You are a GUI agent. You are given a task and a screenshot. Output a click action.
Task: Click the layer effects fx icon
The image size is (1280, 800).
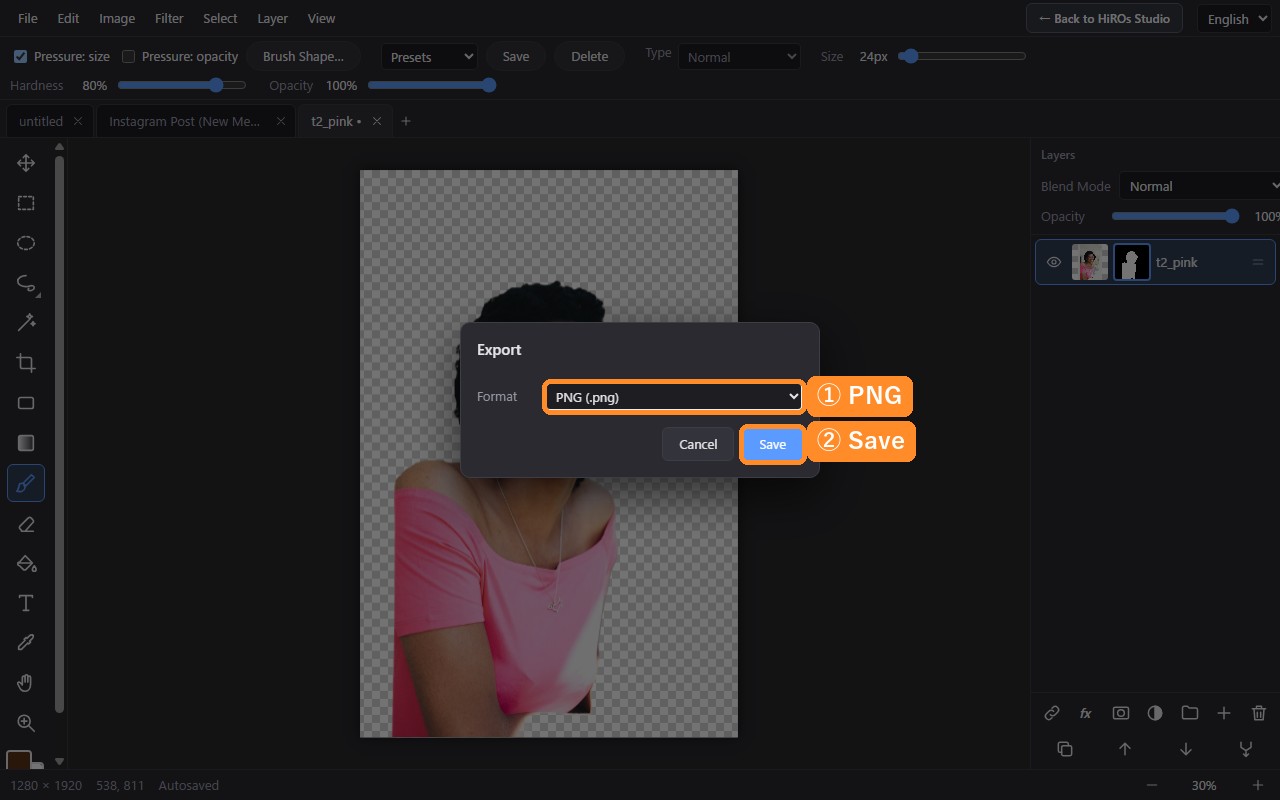pos(1086,713)
